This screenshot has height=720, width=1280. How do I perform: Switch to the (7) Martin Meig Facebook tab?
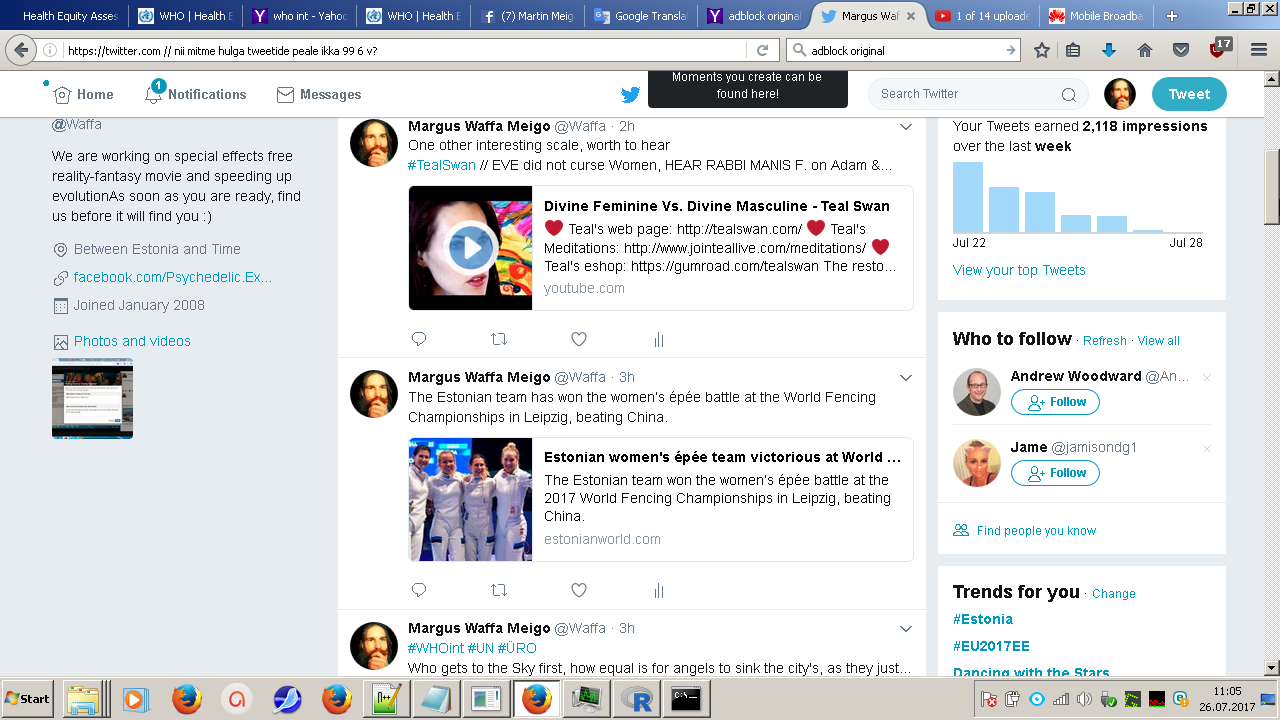click(x=527, y=16)
